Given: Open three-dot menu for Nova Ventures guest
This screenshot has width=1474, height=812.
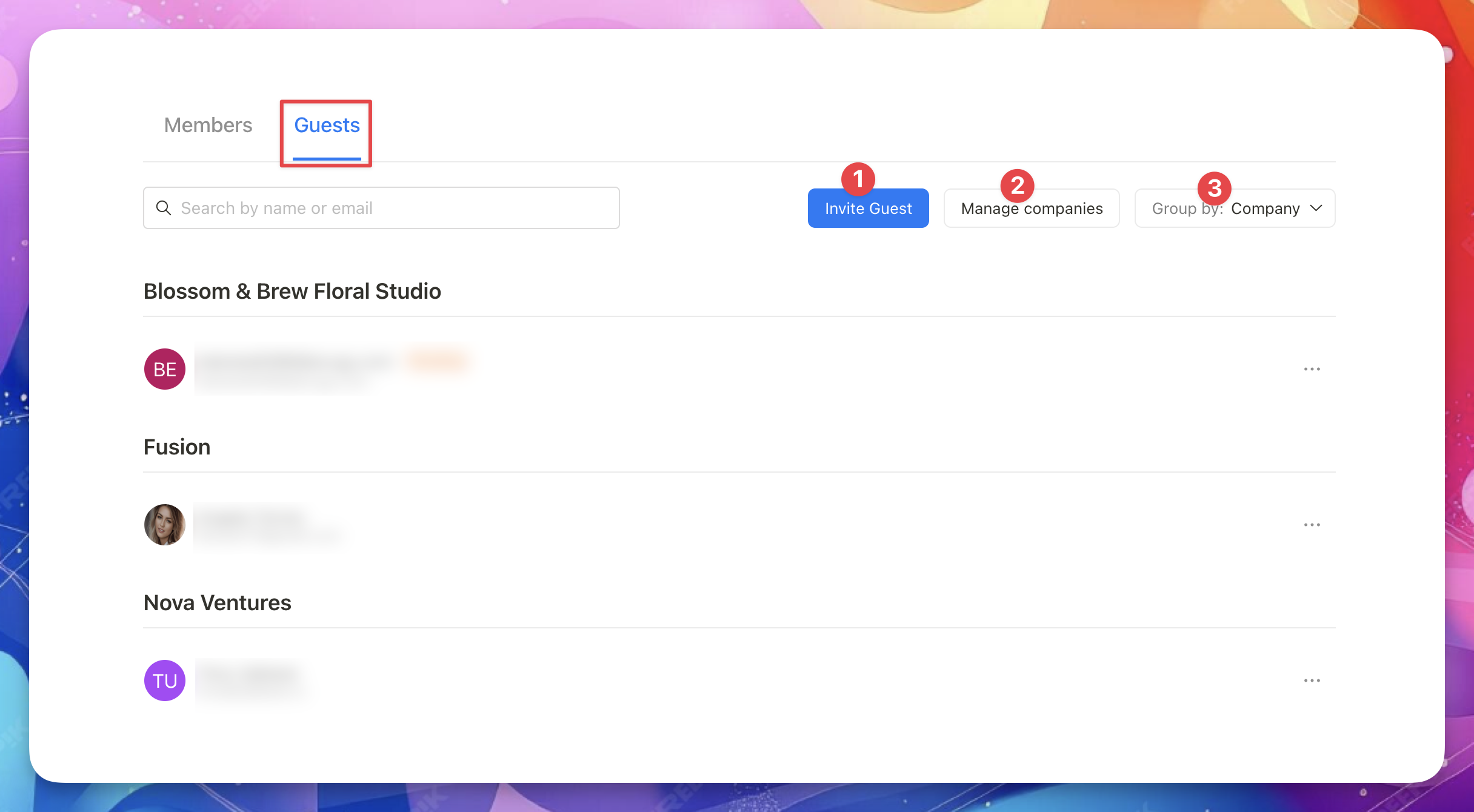Looking at the screenshot, I should (x=1312, y=681).
